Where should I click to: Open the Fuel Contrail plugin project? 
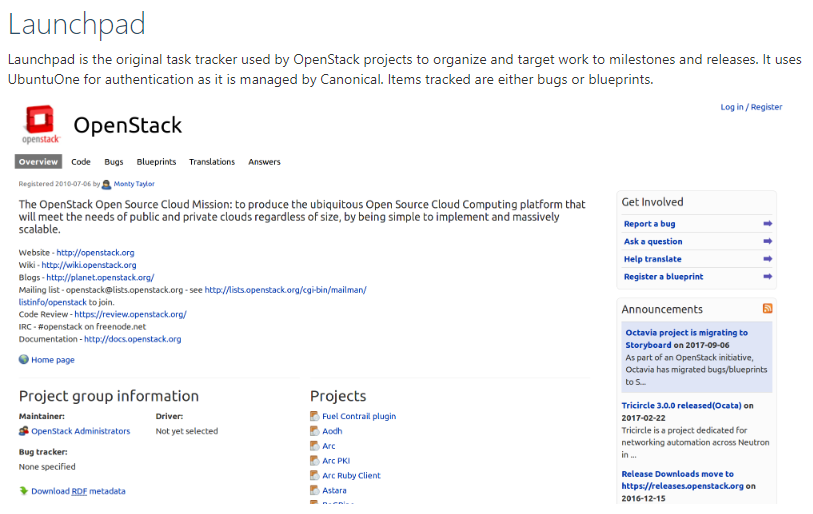coord(359,416)
